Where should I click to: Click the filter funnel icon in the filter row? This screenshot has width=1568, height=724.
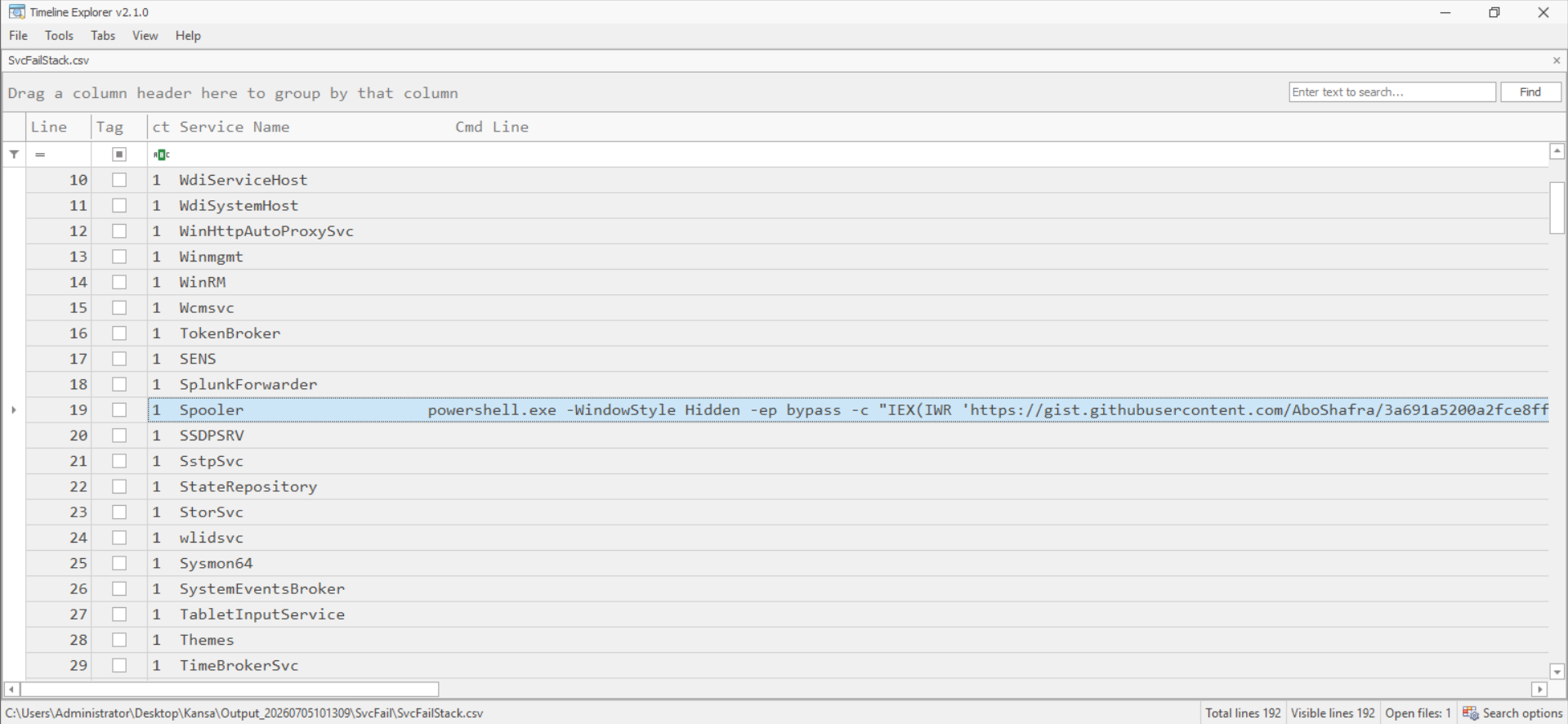14,154
